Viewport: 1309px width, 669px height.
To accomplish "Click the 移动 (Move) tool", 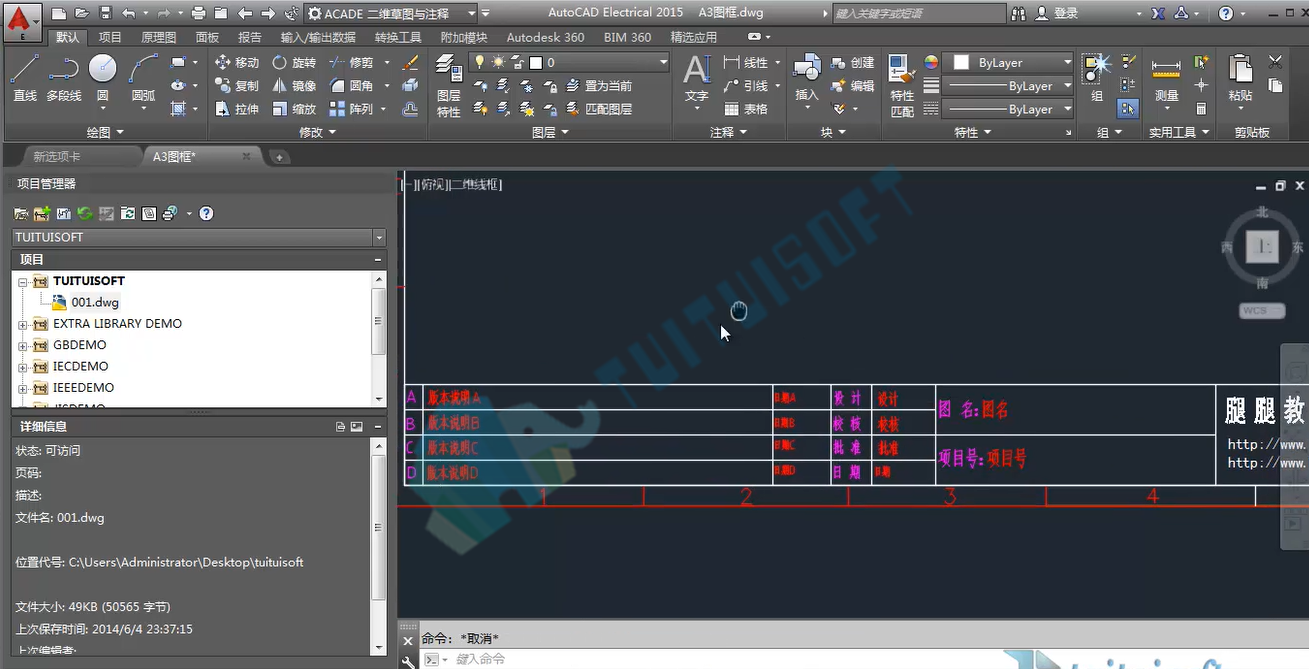I will [x=237, y=62].
